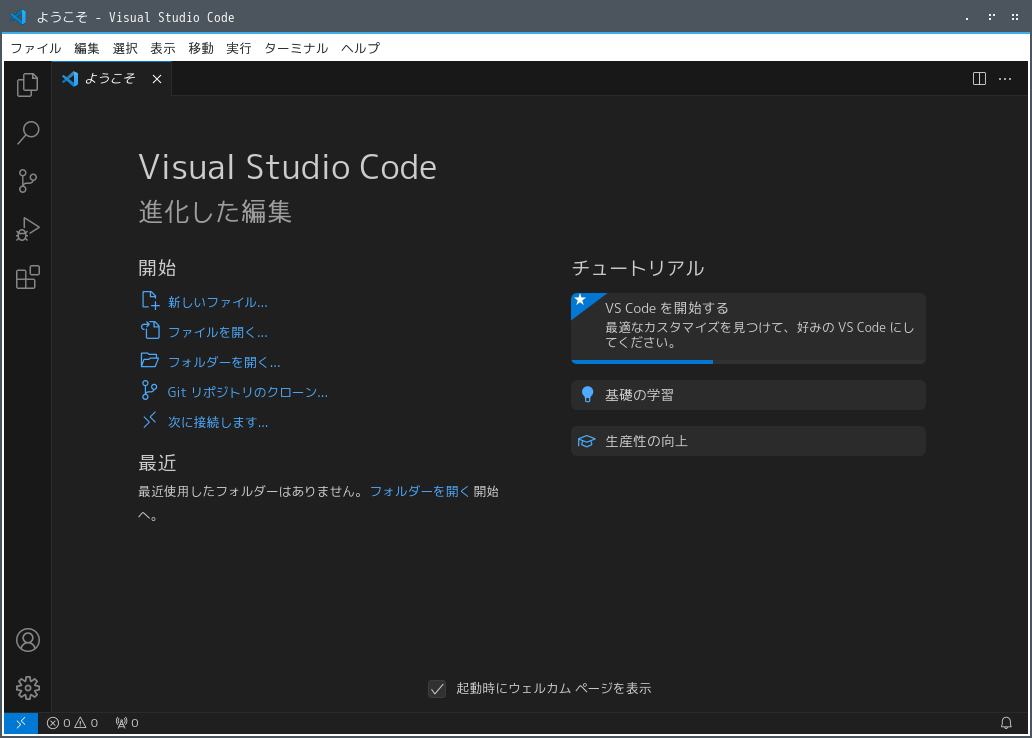
Task: Click the 最近 heading
Action: point(157,463)
